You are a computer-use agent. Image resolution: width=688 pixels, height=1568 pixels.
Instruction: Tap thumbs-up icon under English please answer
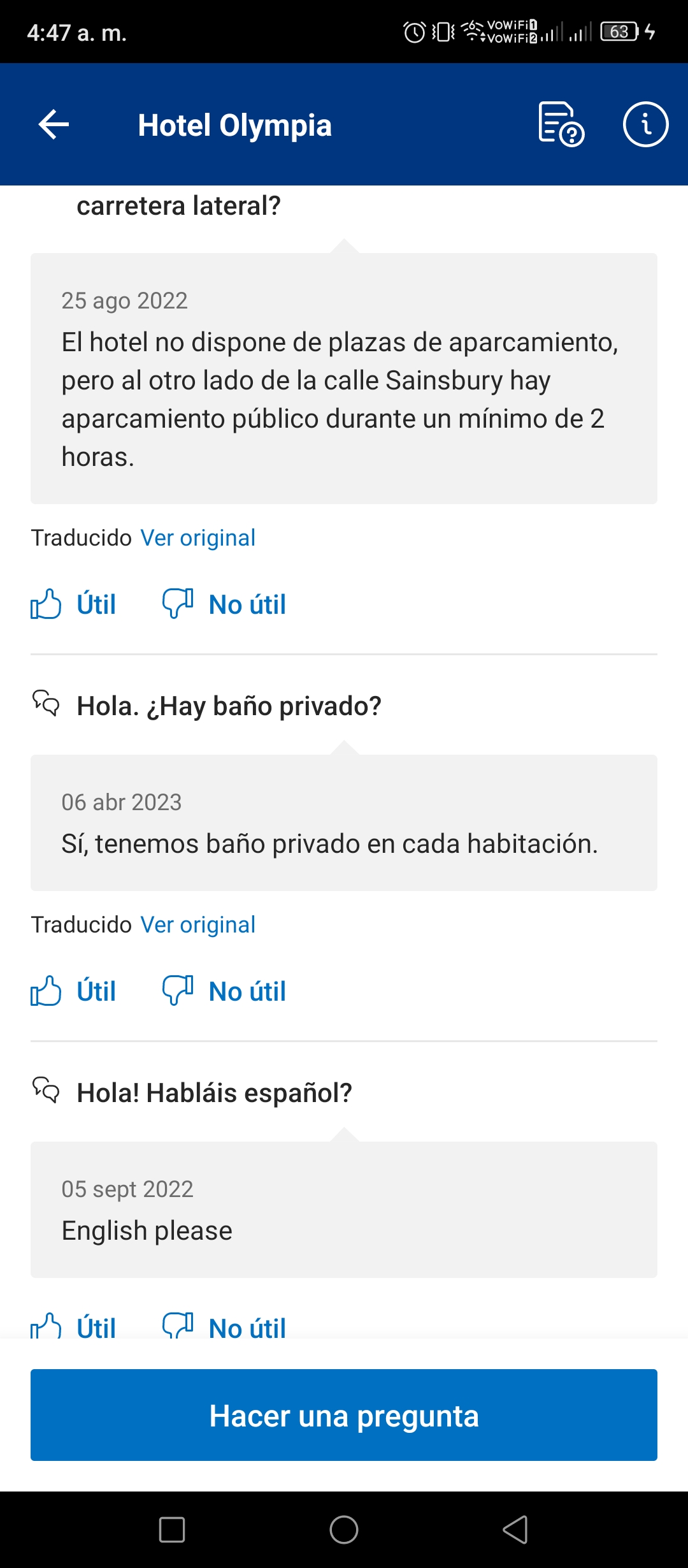[46, 1326]
